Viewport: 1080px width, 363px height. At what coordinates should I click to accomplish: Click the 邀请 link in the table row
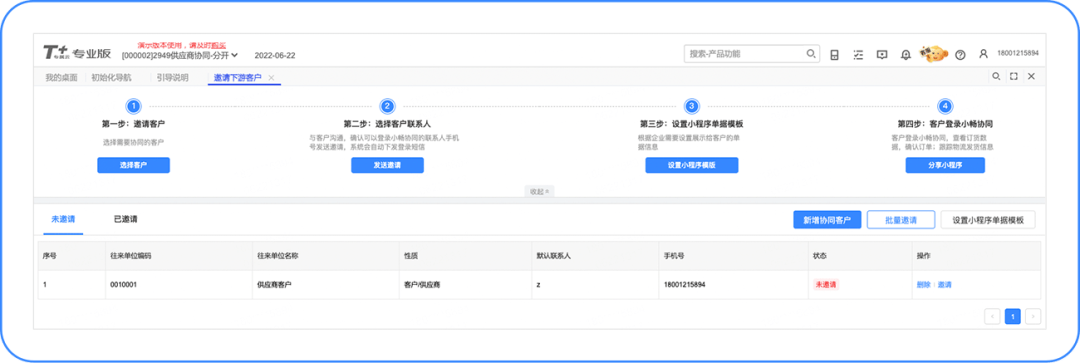(x=945, y=284)
